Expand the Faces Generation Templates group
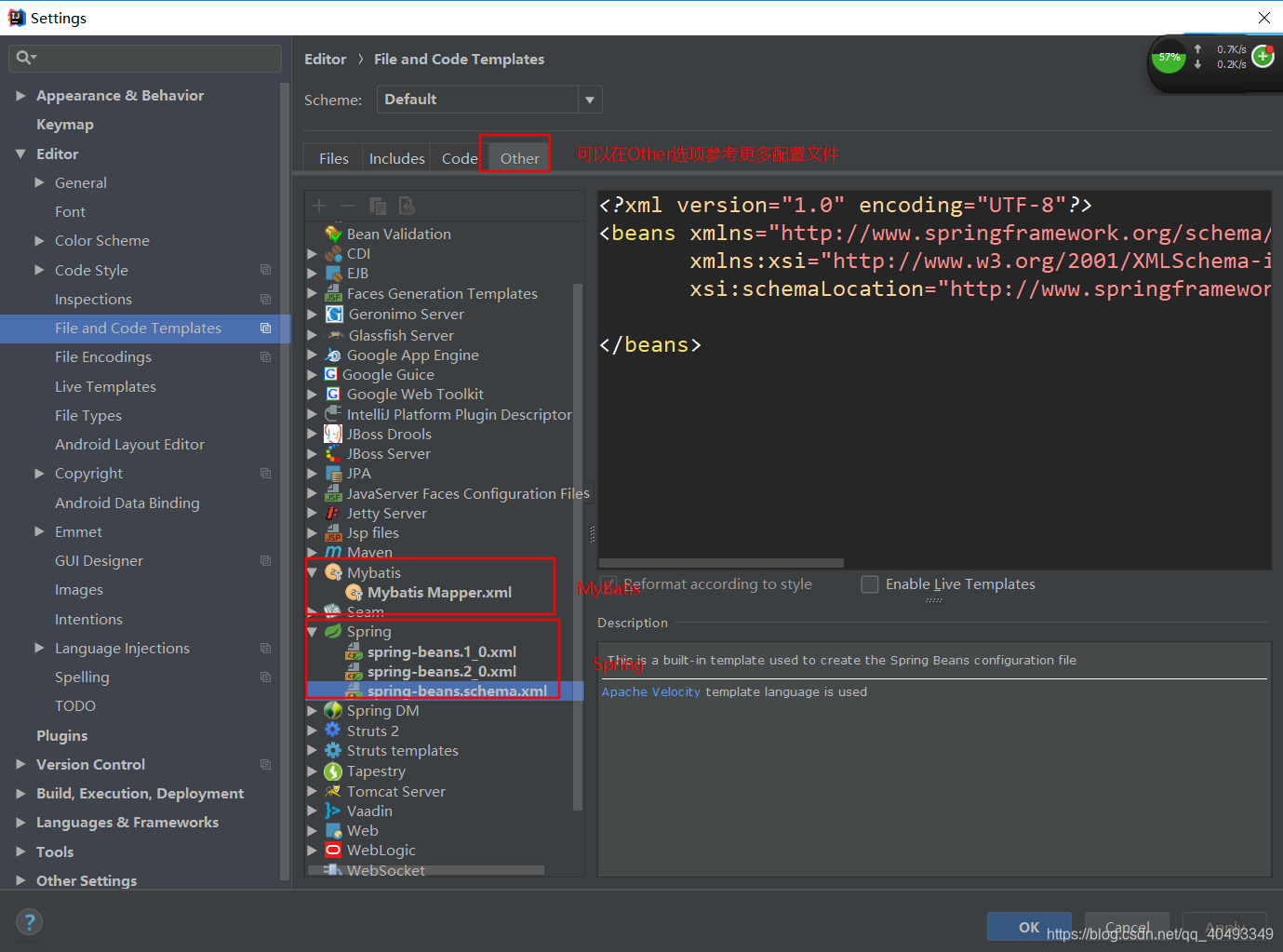Viewport: 1283px width, 952px height. pos(313,293)
